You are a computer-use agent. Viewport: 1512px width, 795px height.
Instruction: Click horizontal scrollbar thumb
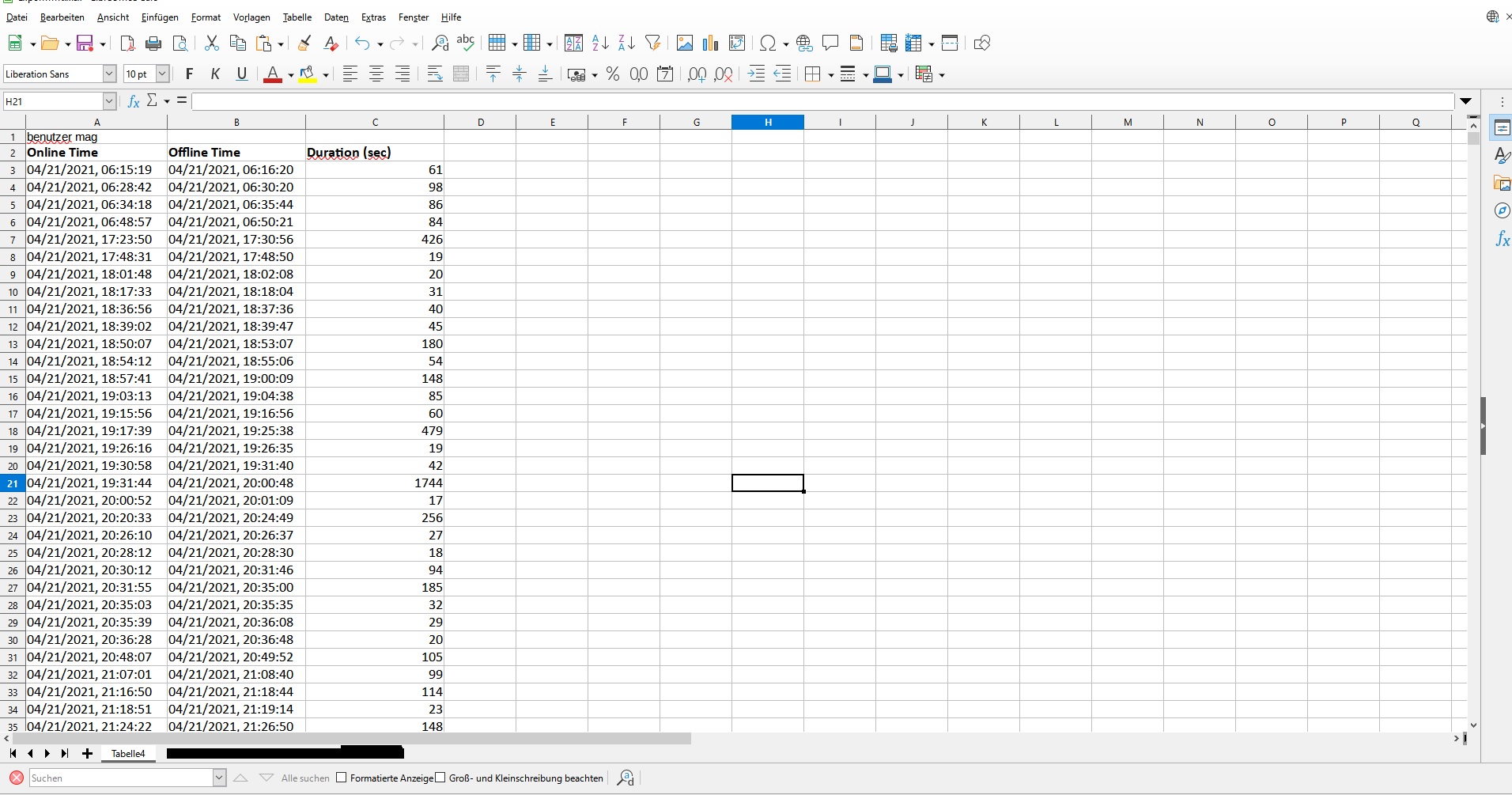[x=352, y=738]
